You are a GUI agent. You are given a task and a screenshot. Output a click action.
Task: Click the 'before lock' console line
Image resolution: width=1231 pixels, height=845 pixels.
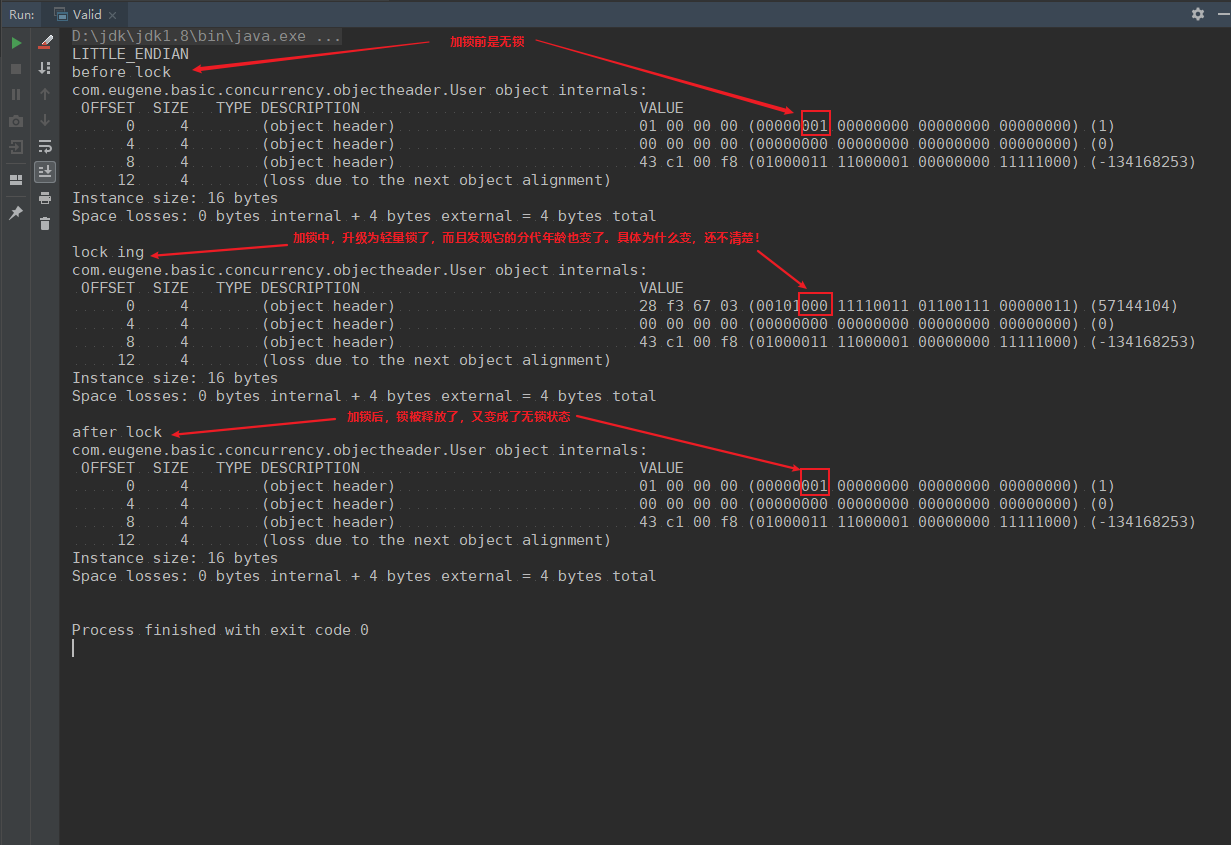click(121, 72)
